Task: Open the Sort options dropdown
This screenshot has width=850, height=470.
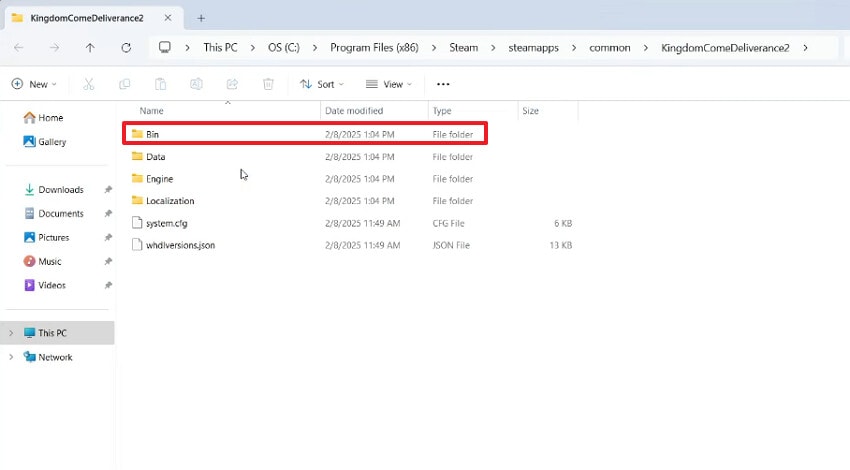Action: [322, 84]
